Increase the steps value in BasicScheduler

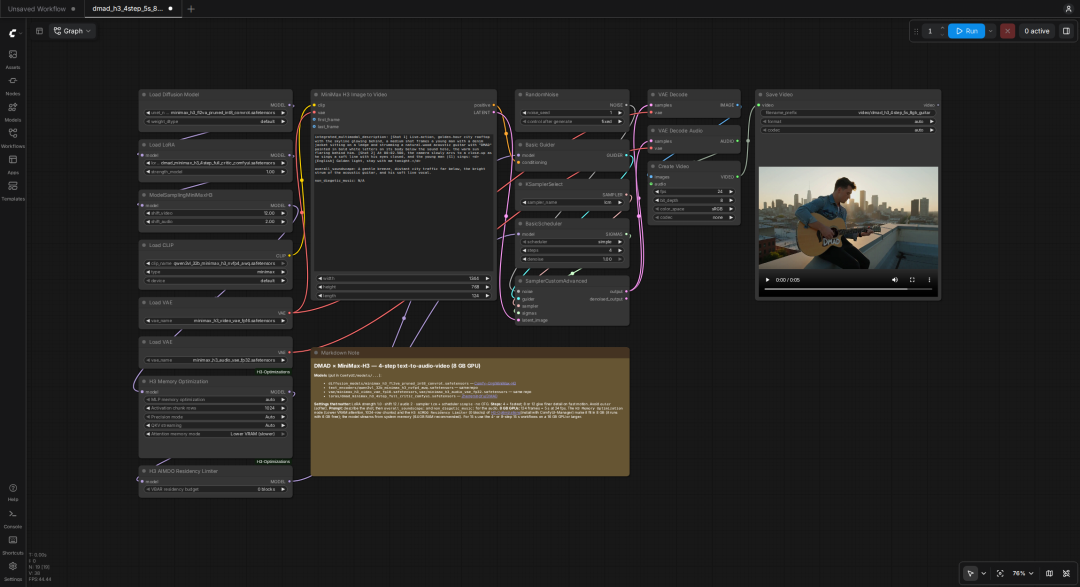pos(619,250)
